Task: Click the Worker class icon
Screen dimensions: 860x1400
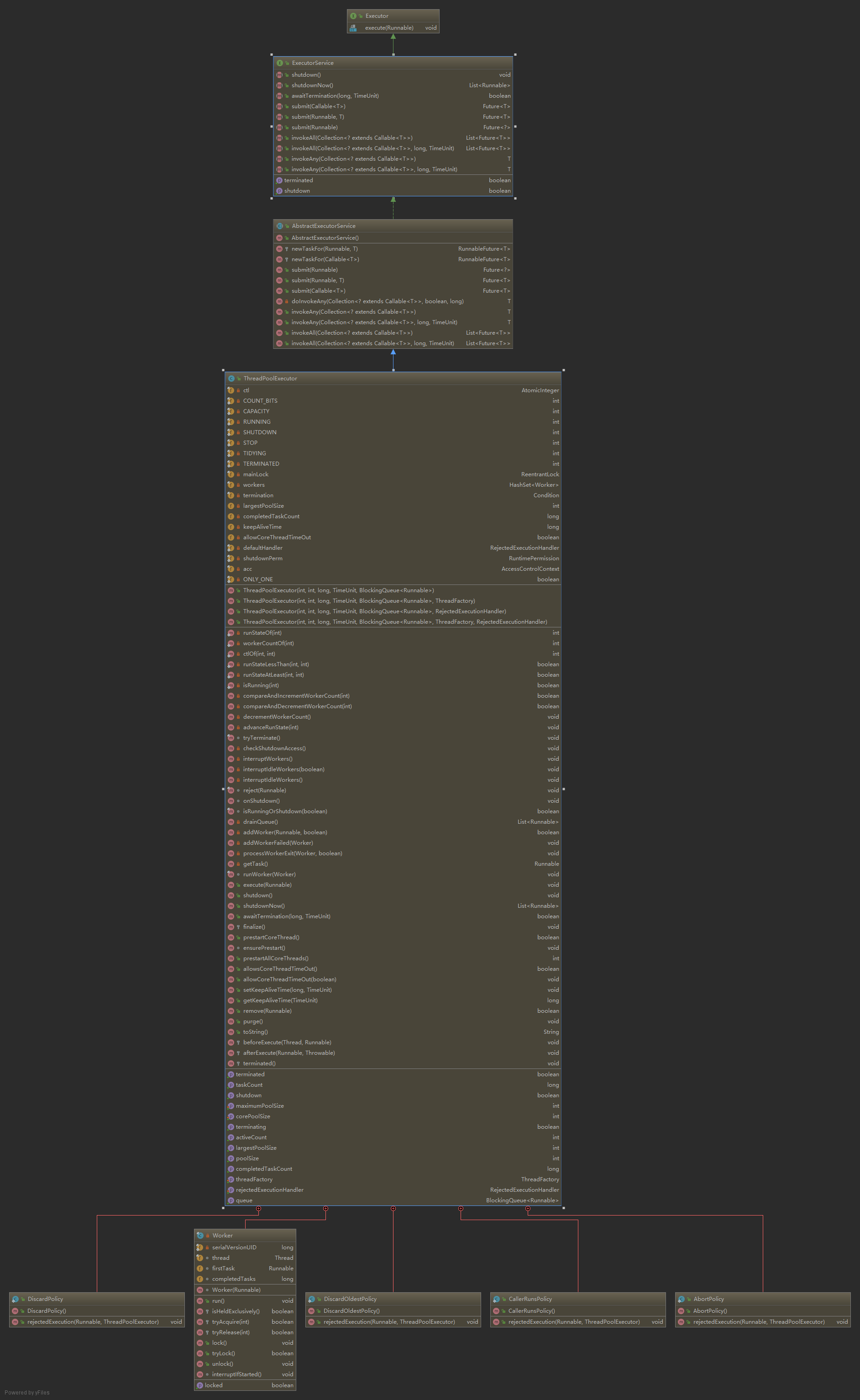Action: [199, 1236]
